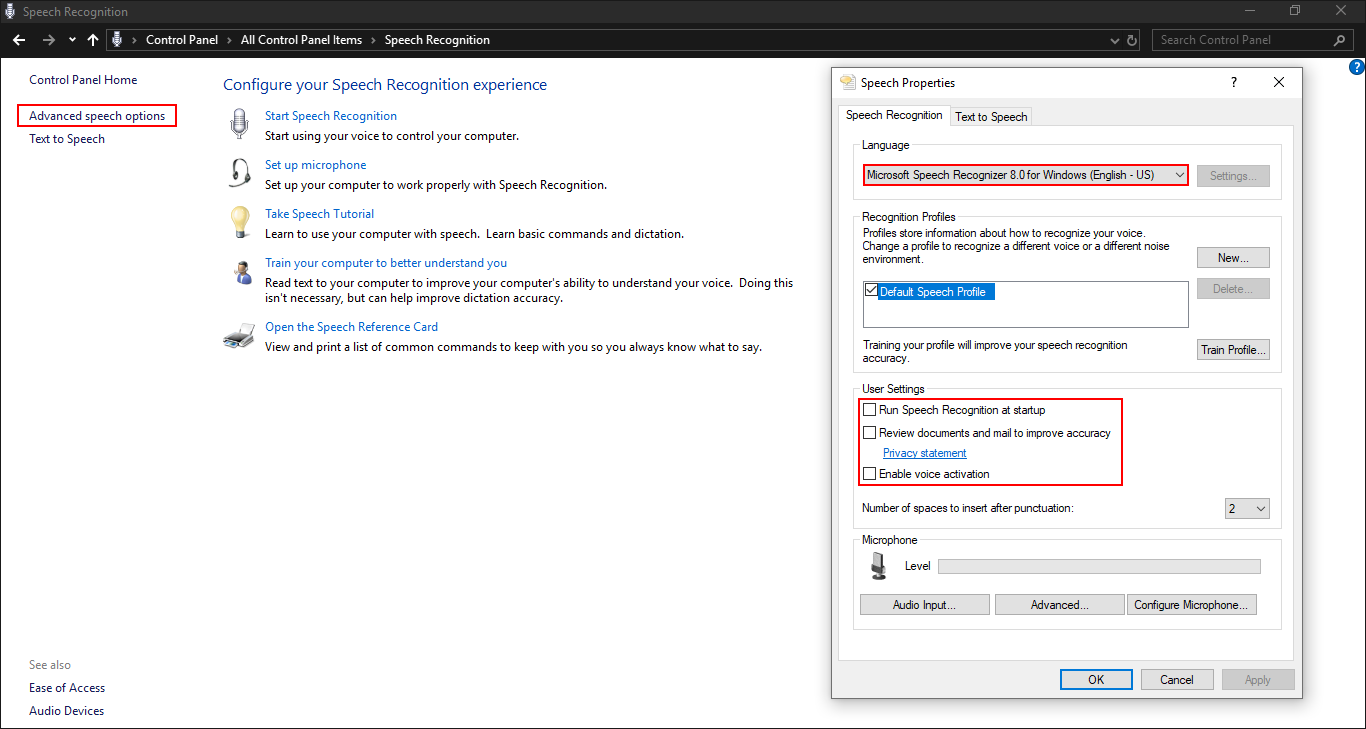Click the Speech Properties title bar icon
This screenshot has height=729, width=1366.
pyautogui.click(x=848, y=83)
